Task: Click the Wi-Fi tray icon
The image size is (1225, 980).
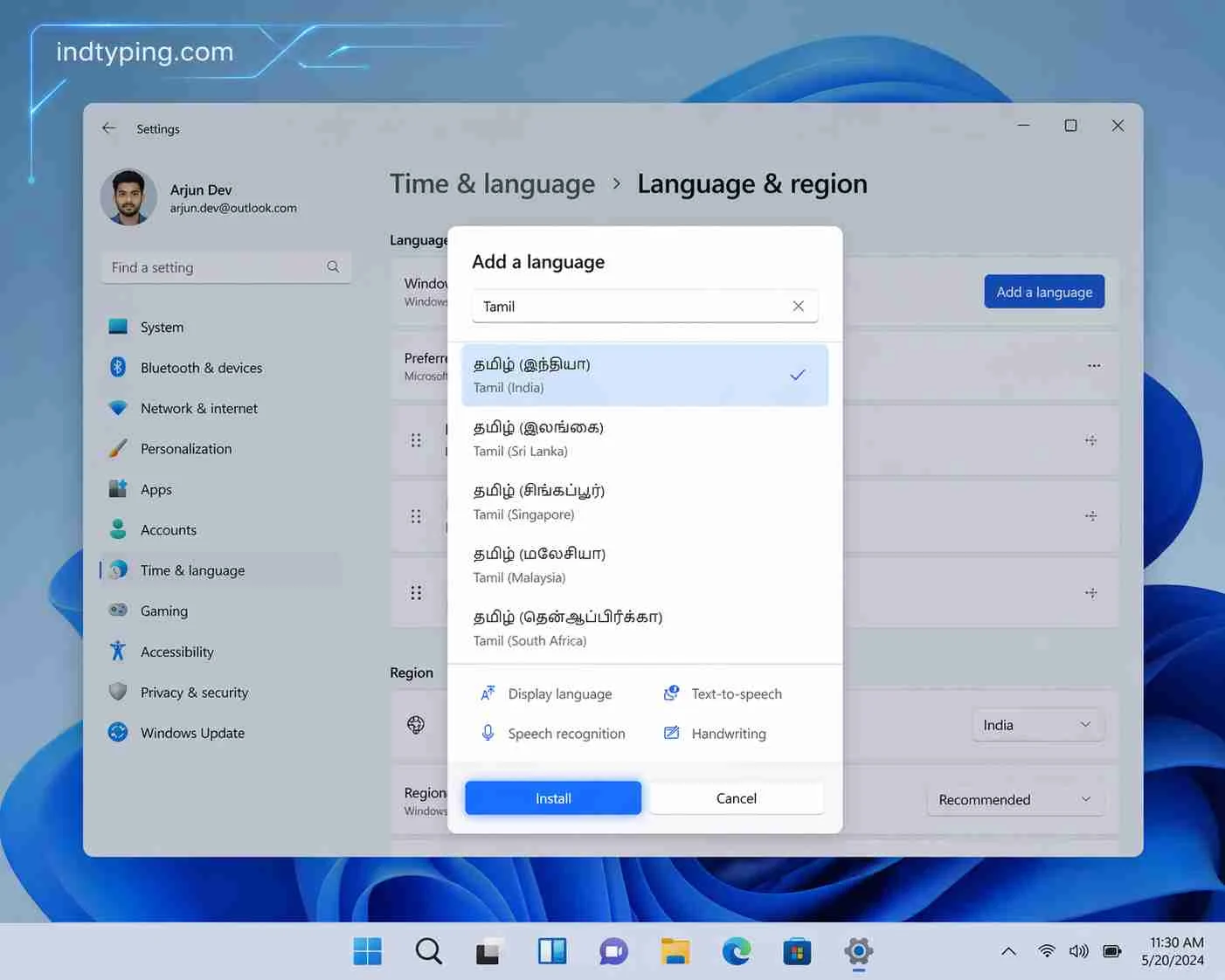Action: [1047, 951]
